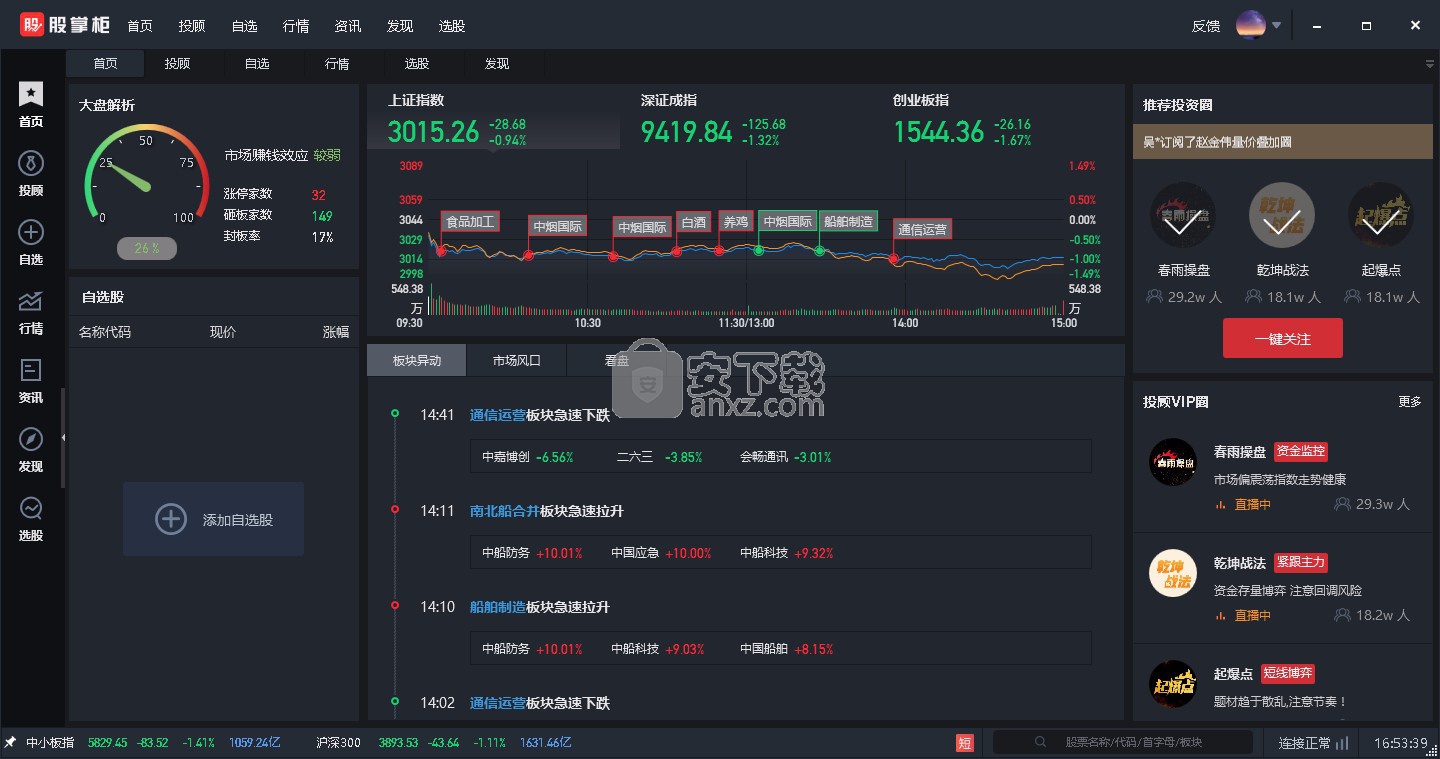Click the 26% market gauge badge
The image size is (1440, 759).
coord(147,248)
